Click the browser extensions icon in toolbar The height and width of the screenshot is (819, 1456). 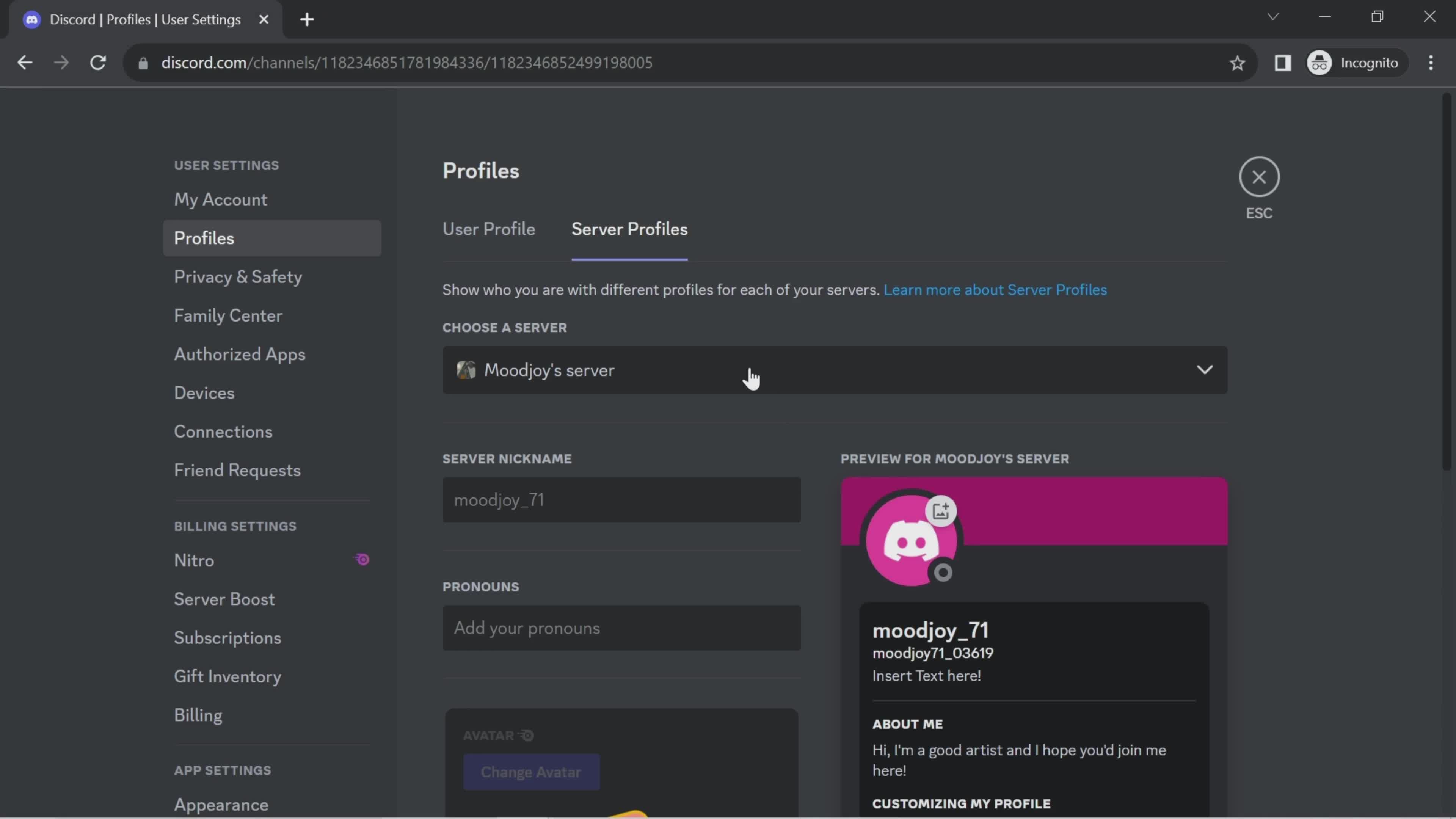[x=1283, y=63]
